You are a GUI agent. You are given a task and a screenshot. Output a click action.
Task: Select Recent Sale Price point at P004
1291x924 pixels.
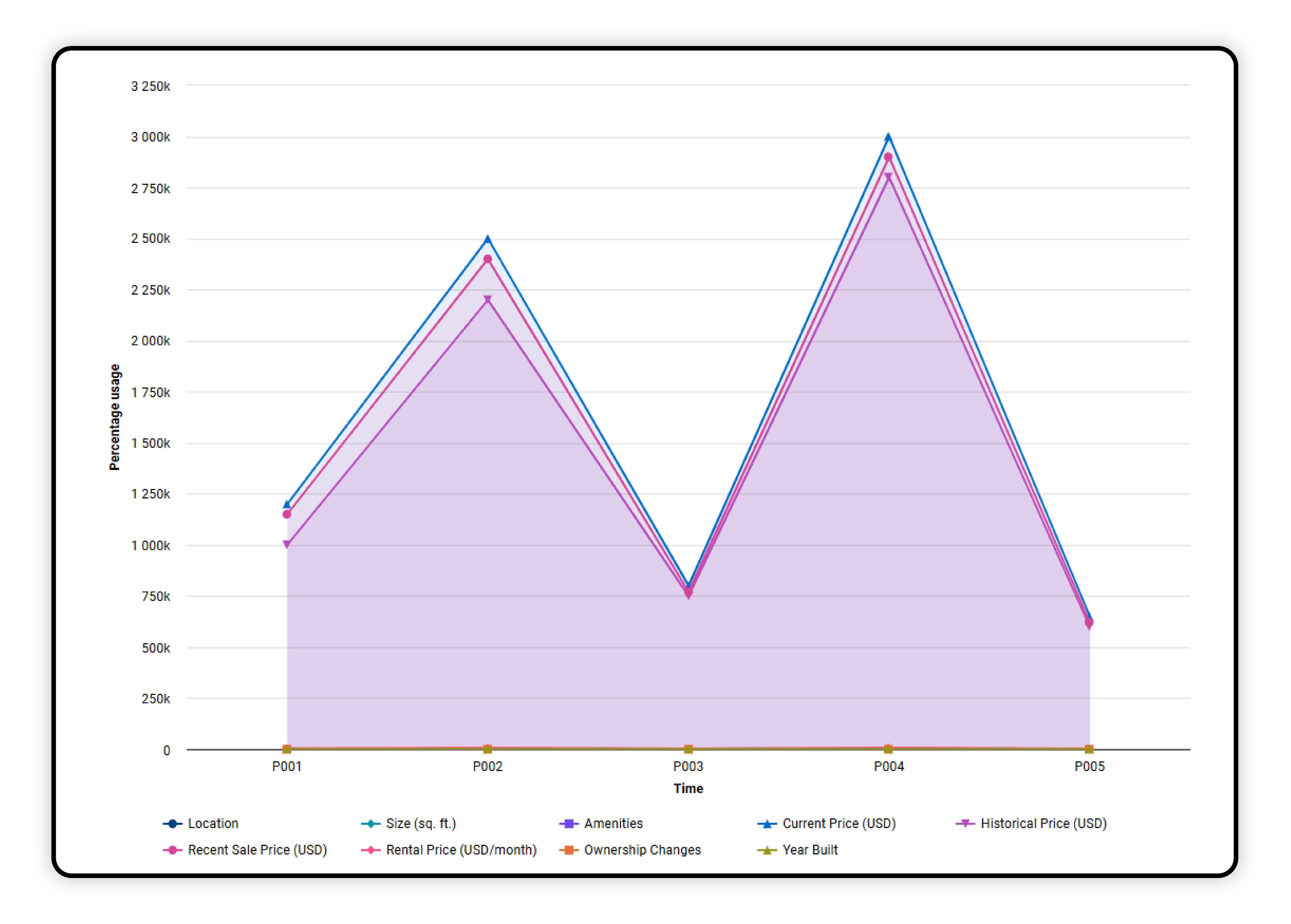coord(888,158)
